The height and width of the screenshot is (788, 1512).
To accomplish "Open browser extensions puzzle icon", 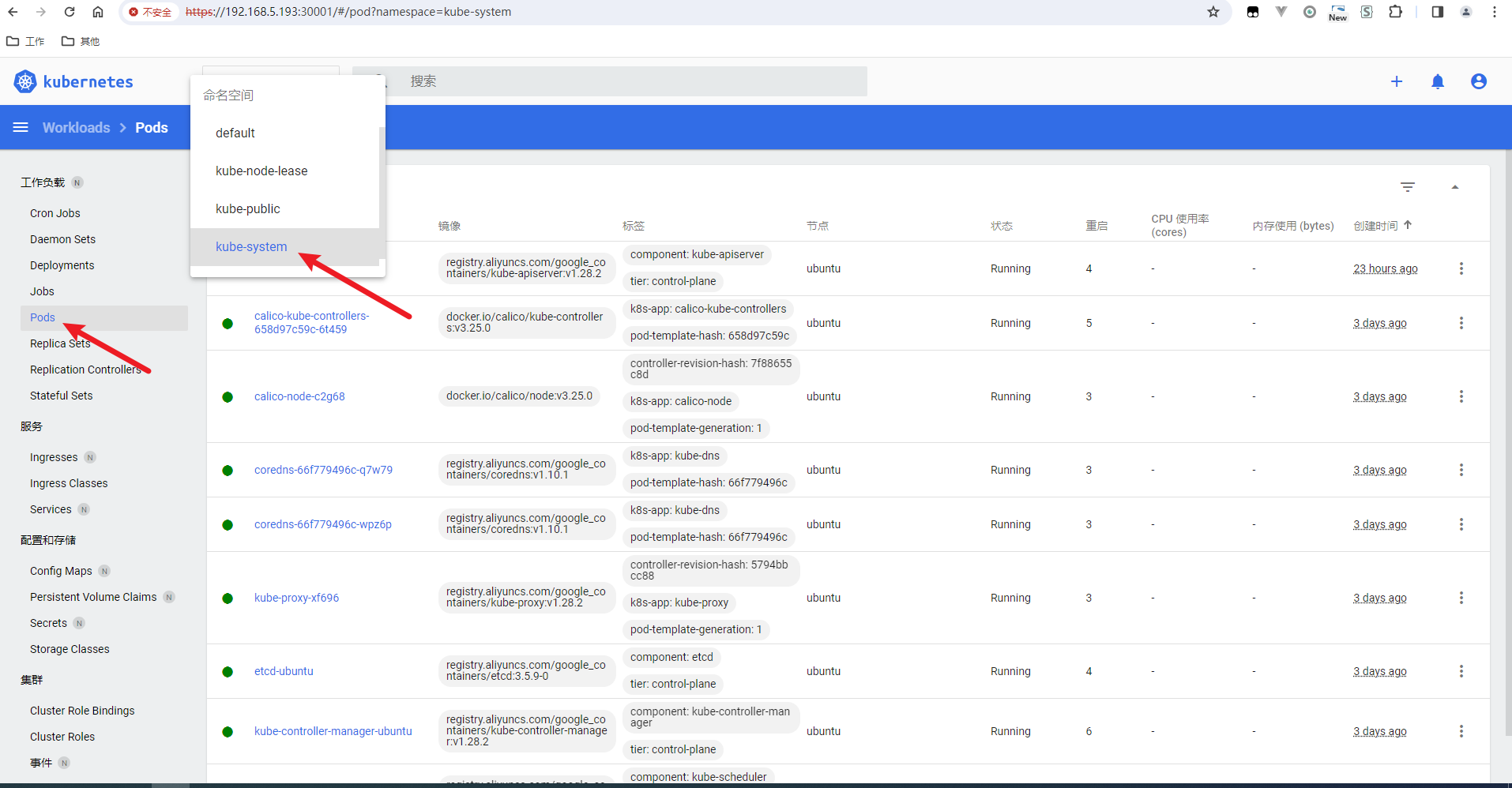I will pyautogui.click(x=1396, y=12).
